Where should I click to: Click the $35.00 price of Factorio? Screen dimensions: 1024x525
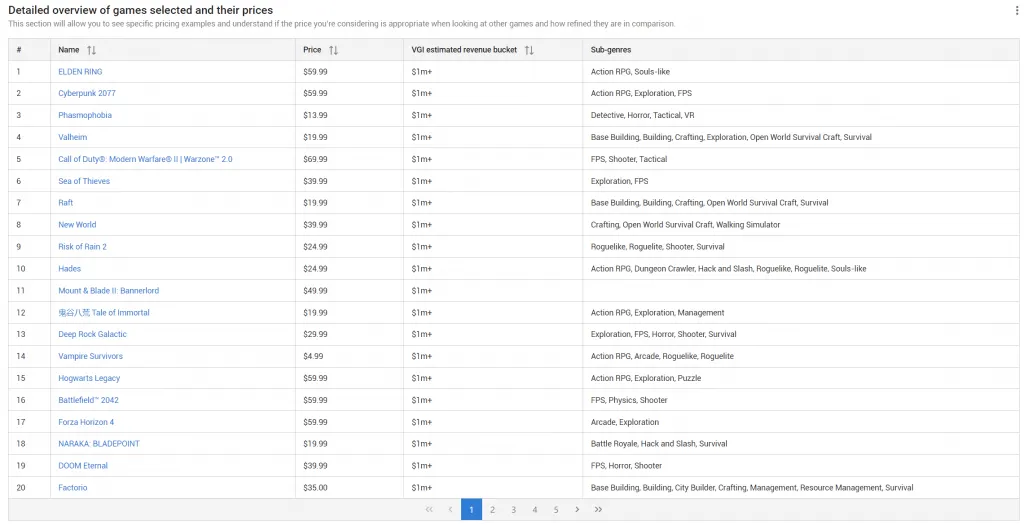click(315, 488)
